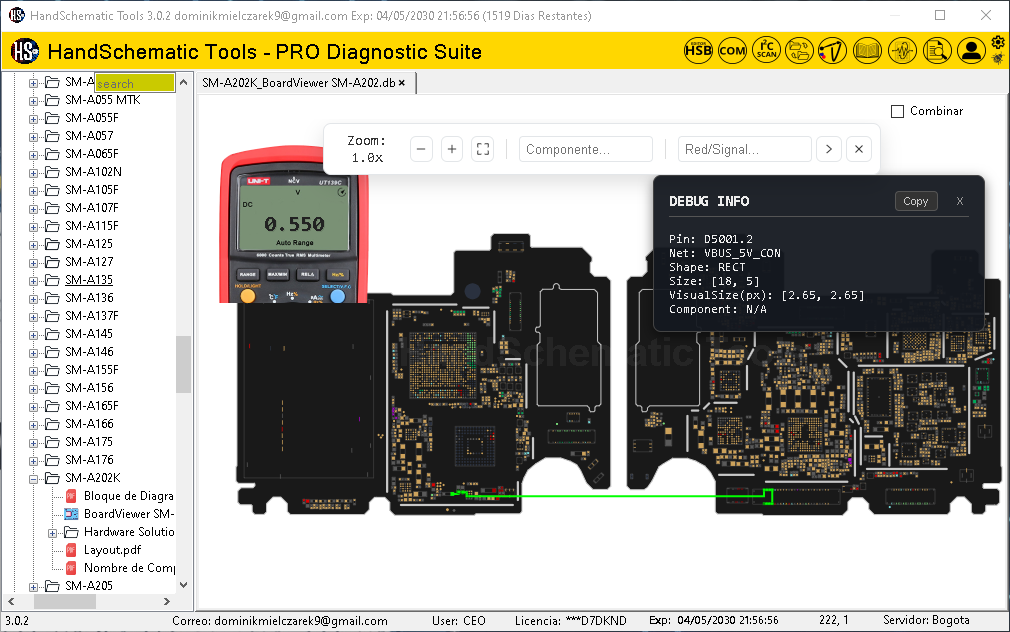Open the open book manual icon
The image size is (1010, 632).
point(867,50)
